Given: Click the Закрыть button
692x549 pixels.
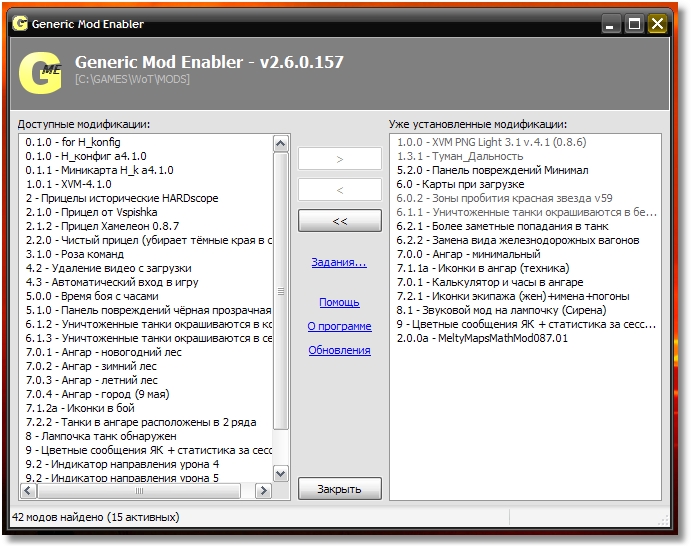Looking at the screenshot, I should pos(339,489).
